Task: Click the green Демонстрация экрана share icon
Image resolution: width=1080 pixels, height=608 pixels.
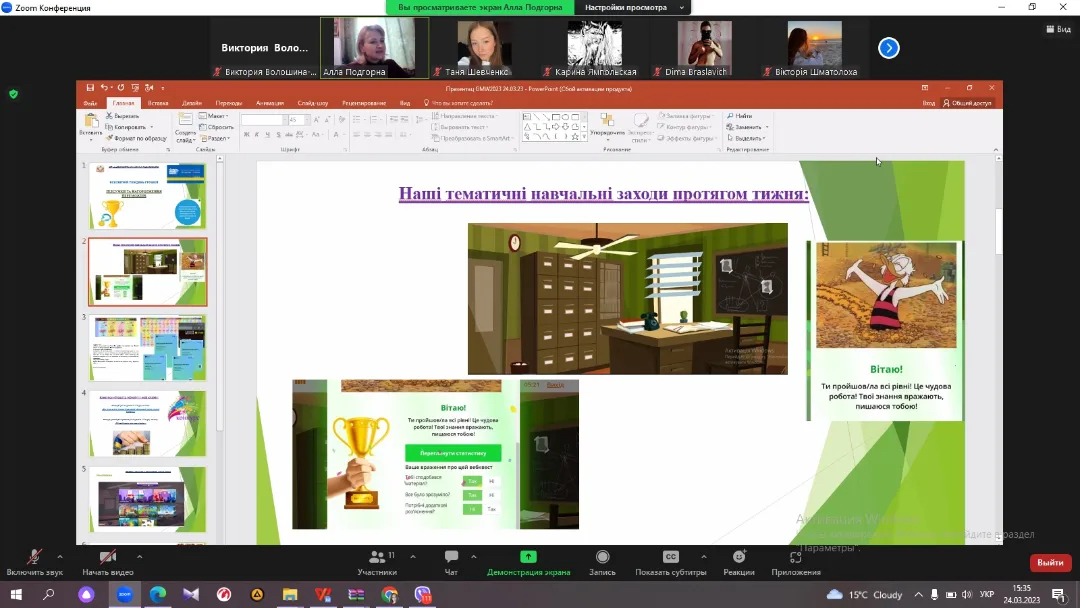Action: [x=528, y=557]
